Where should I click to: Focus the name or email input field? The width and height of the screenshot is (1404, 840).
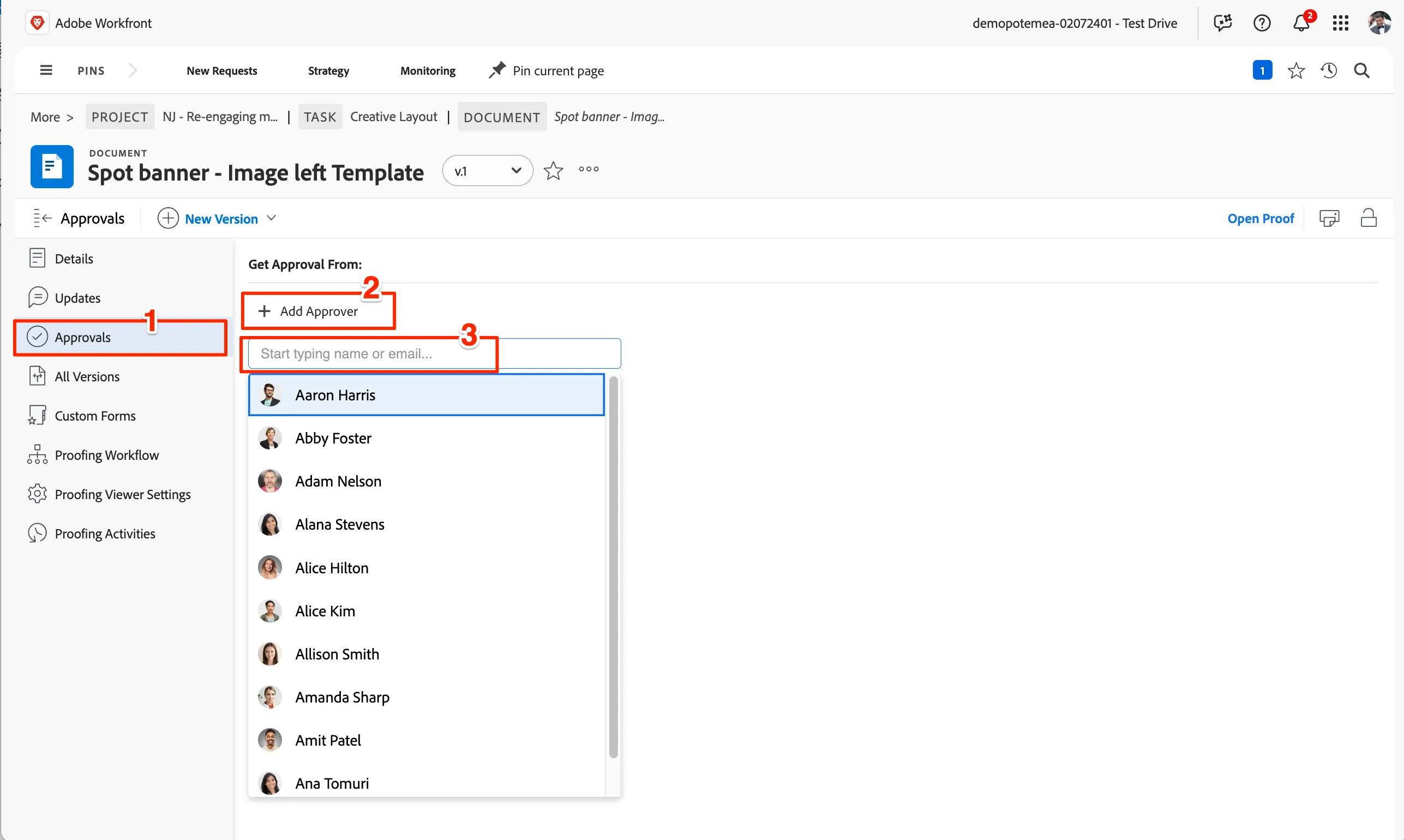[x=434, y=353]
